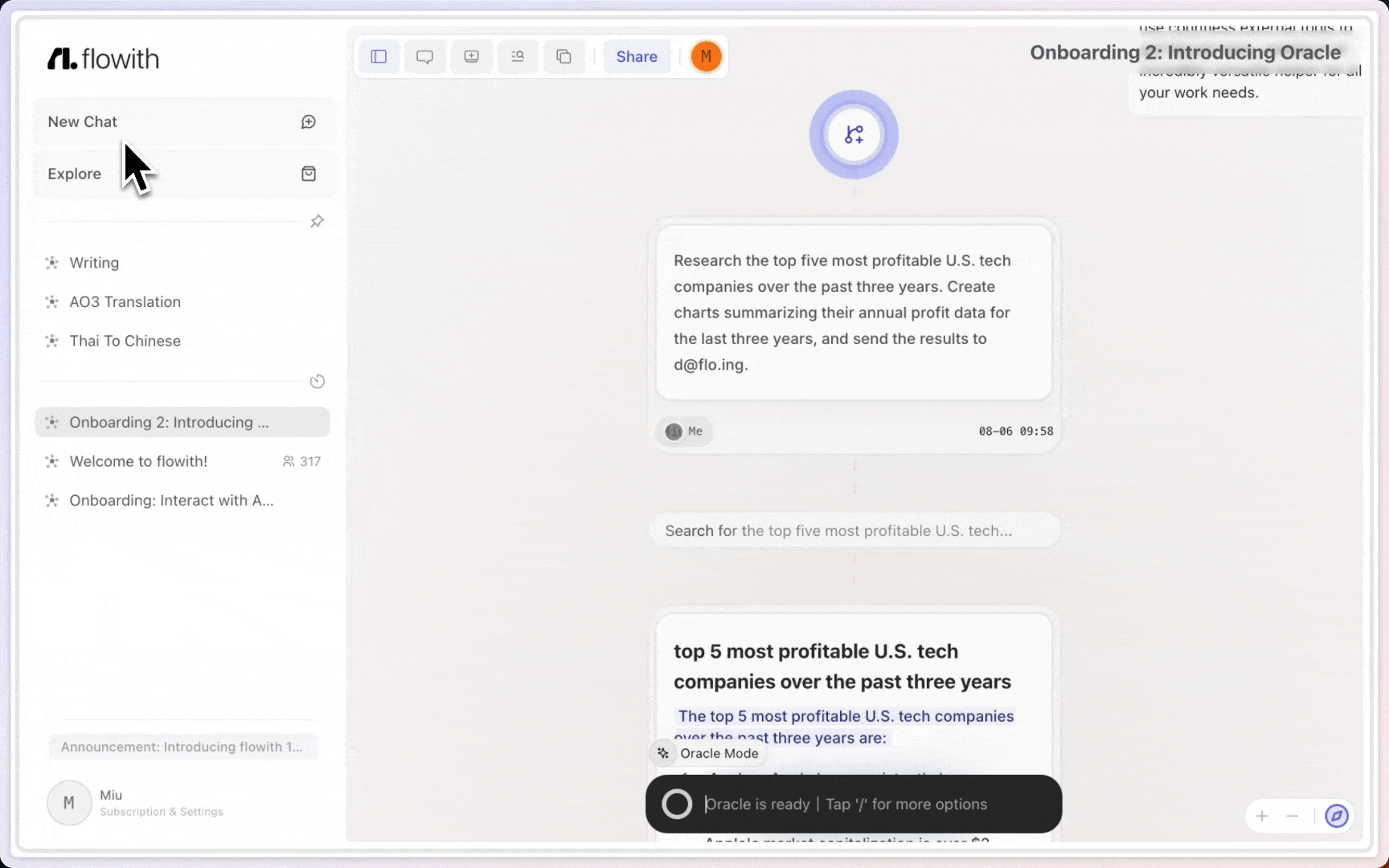Click the branch node icon at top

(854, 134)
